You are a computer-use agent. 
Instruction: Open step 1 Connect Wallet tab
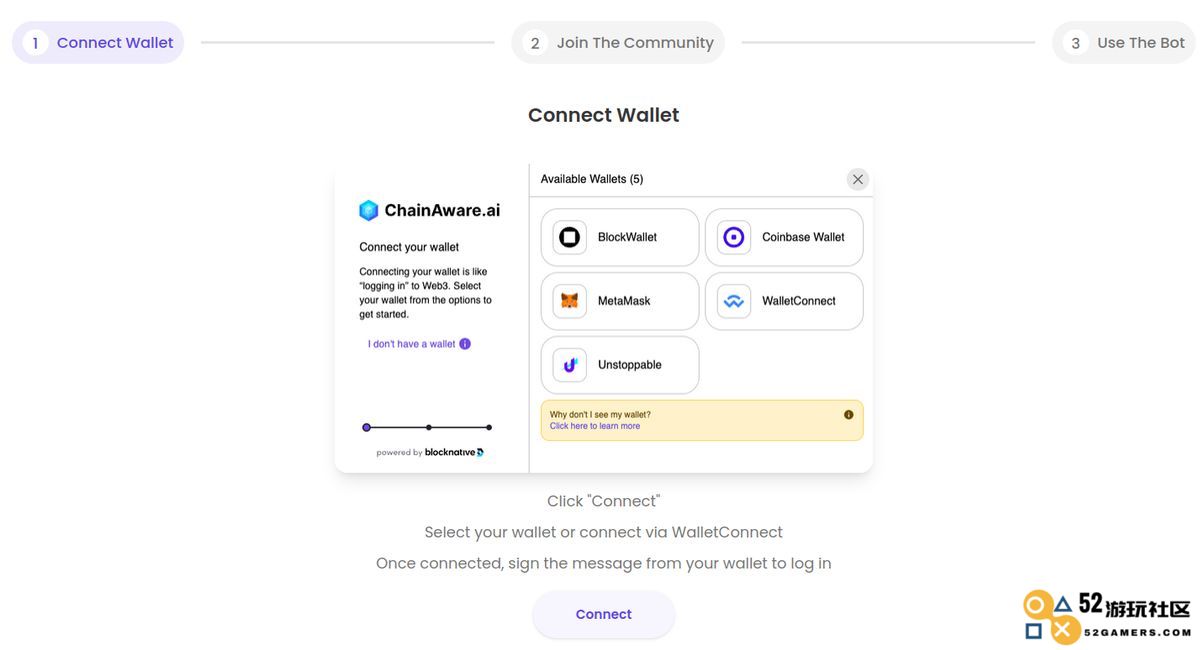point(98,42)
